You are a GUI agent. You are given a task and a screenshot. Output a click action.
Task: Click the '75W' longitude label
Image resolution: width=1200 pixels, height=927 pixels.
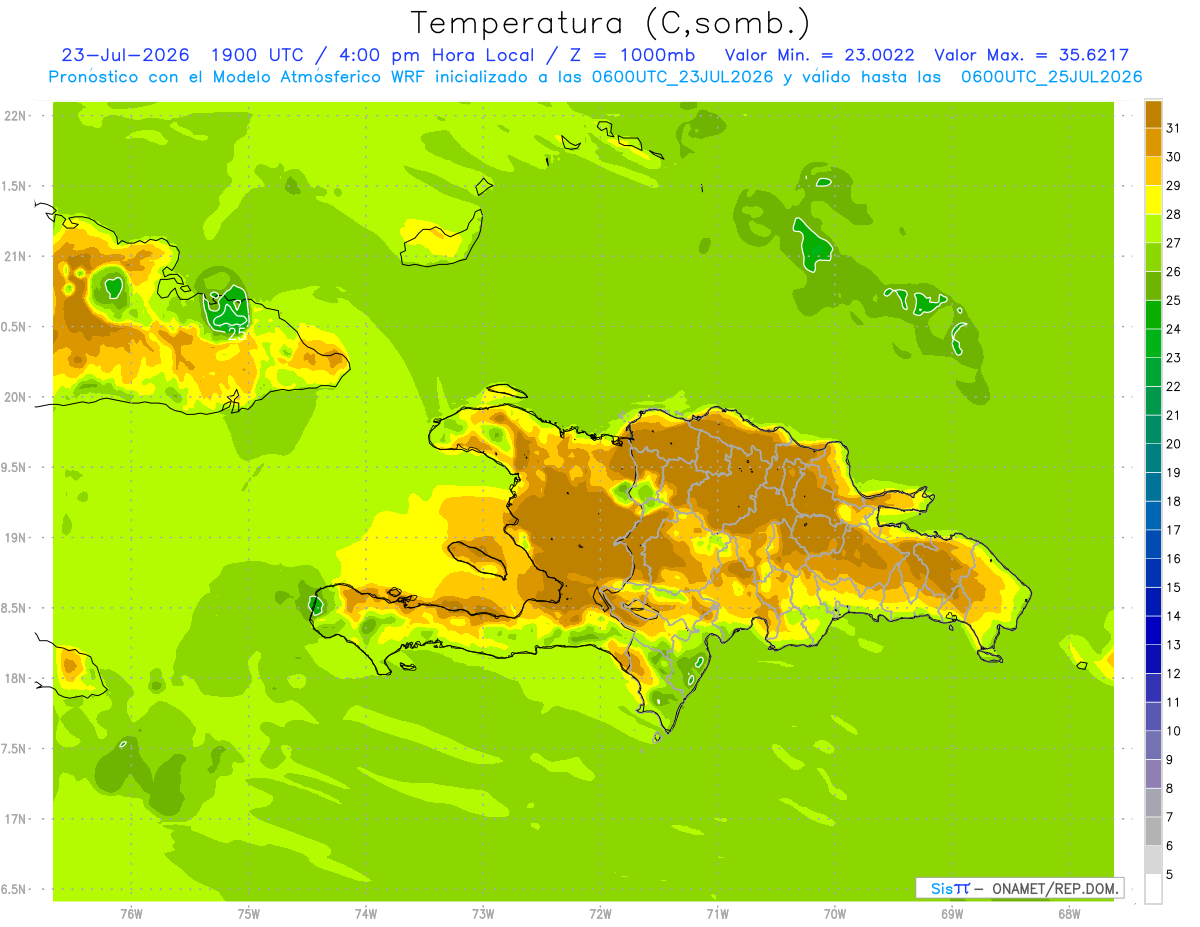click(x=249, y=914)
